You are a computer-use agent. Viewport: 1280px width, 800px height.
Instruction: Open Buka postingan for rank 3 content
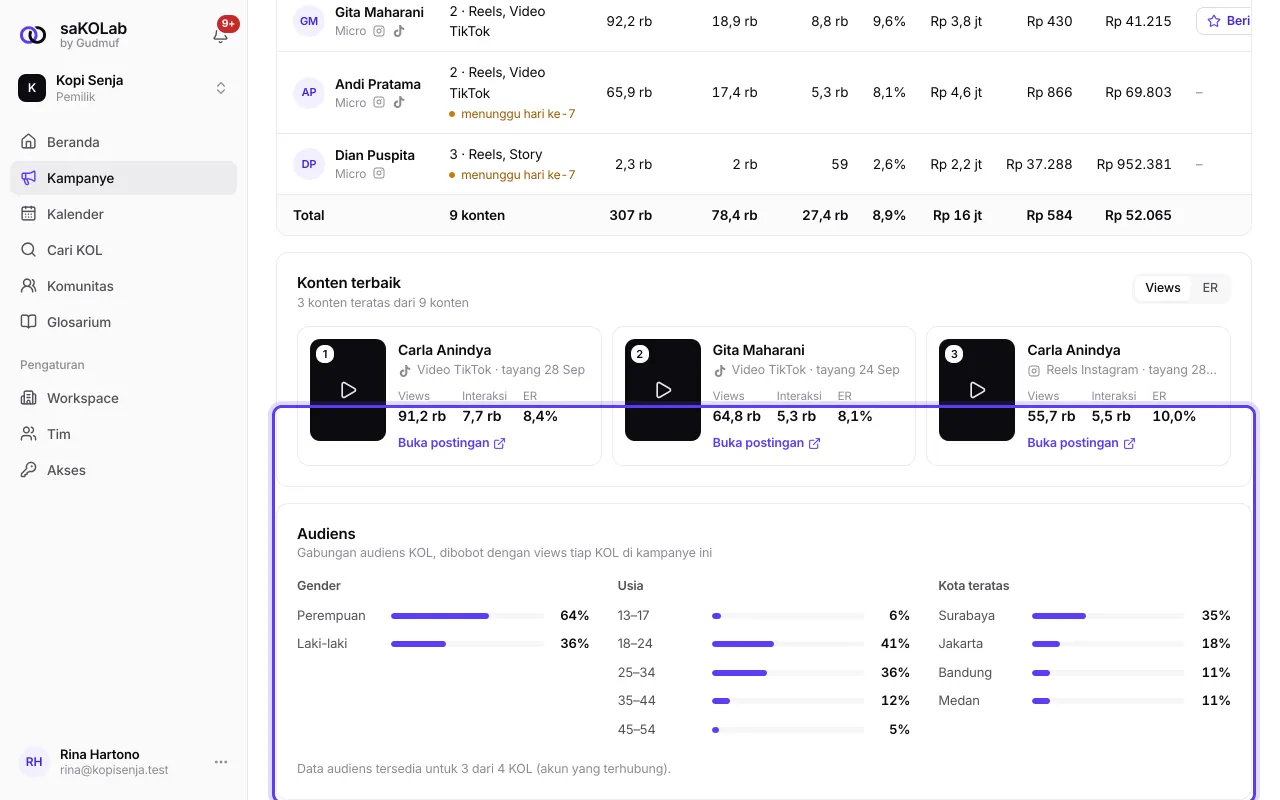[x=1082, y=443]
